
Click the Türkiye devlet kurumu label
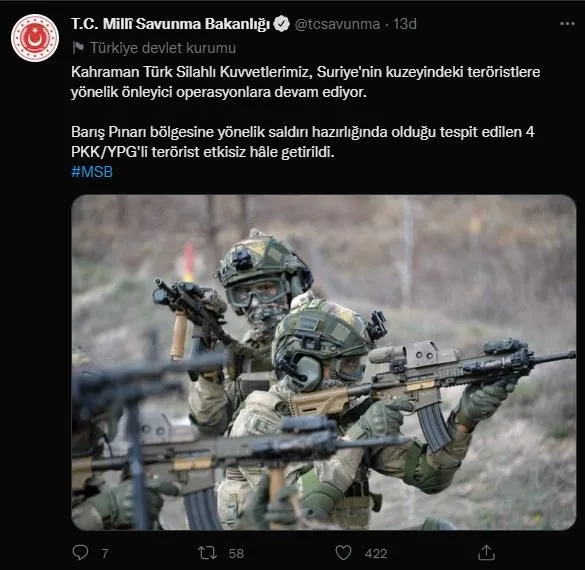[x=163, y=48]
